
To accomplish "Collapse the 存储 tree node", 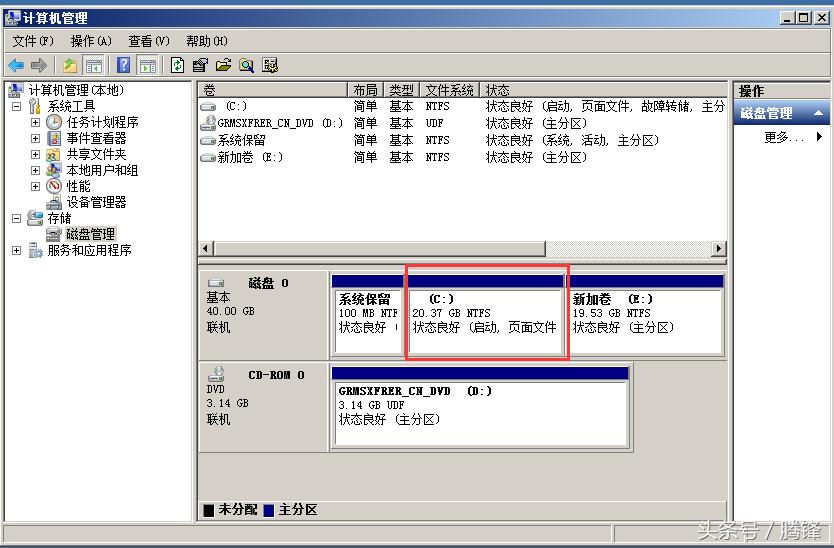I will click(16, 218).
